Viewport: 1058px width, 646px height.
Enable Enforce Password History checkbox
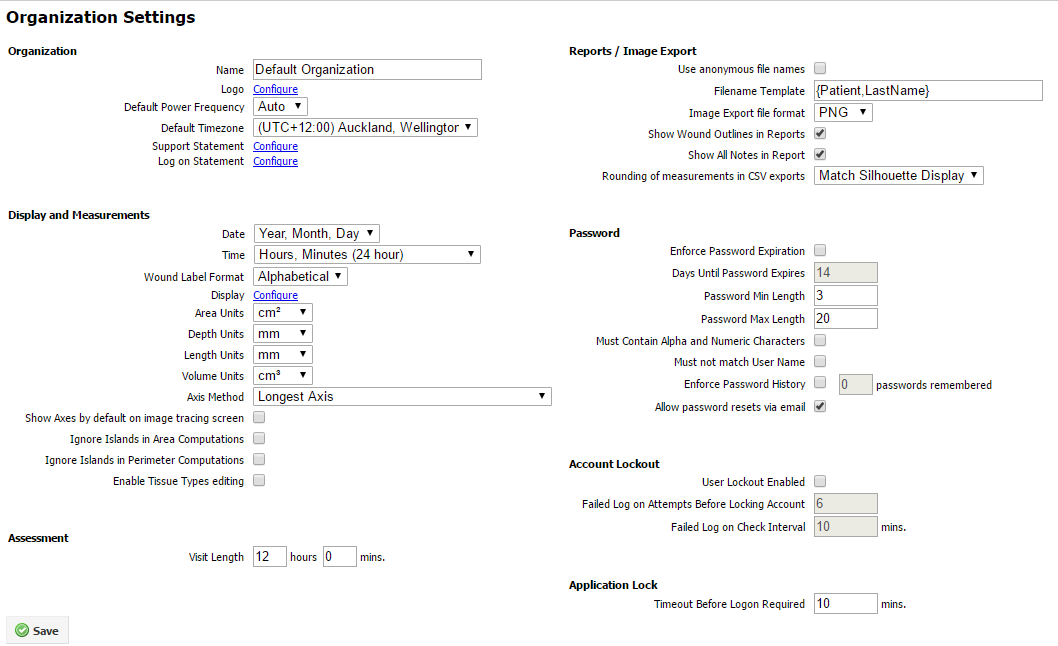(820, 383)
